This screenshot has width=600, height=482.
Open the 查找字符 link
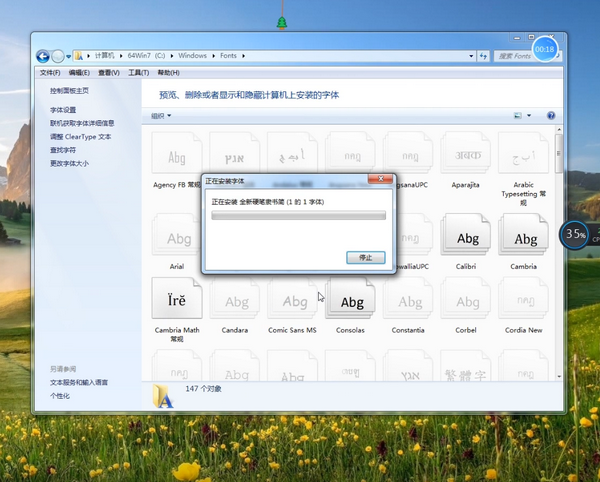(63, 150)
